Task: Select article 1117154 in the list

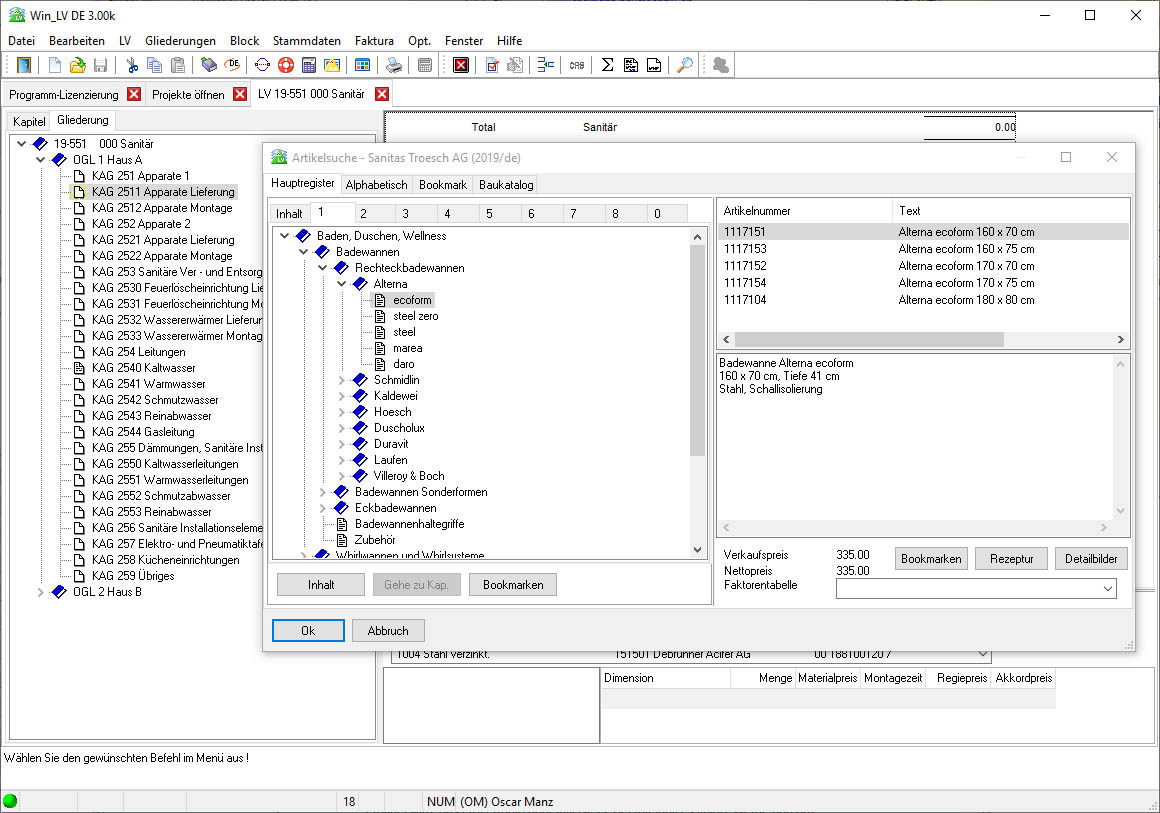Action: (745, 283)
